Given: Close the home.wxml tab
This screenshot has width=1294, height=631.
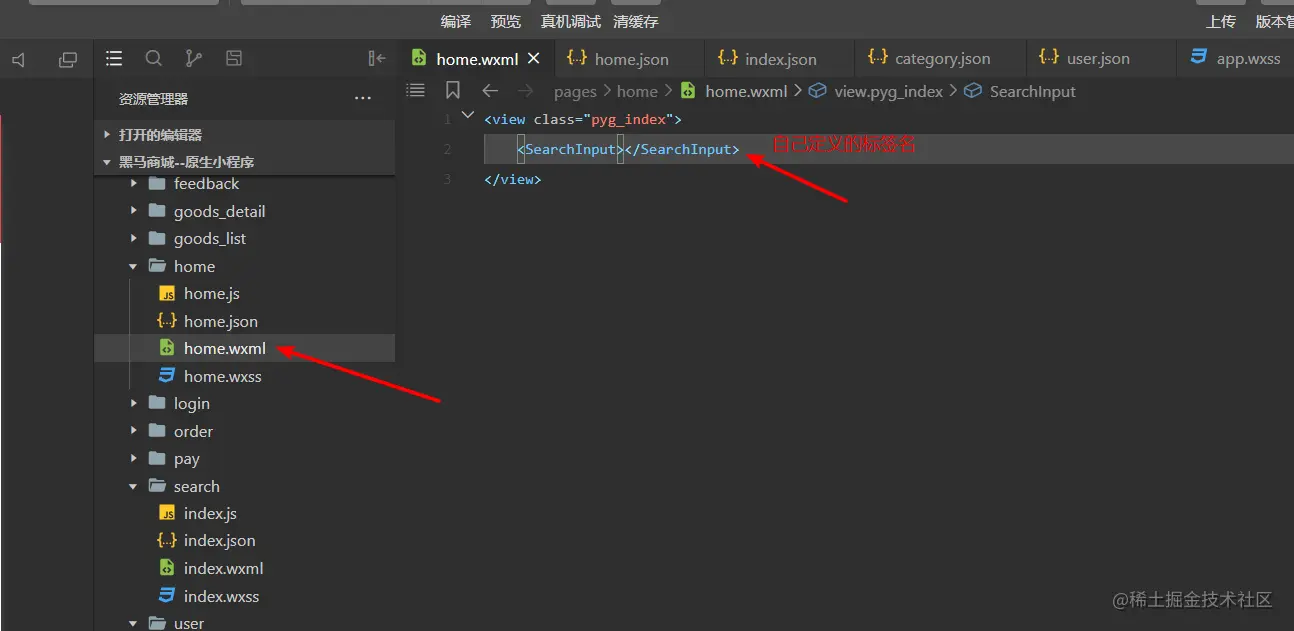Looking at the screenshot, I should [534, 59].
